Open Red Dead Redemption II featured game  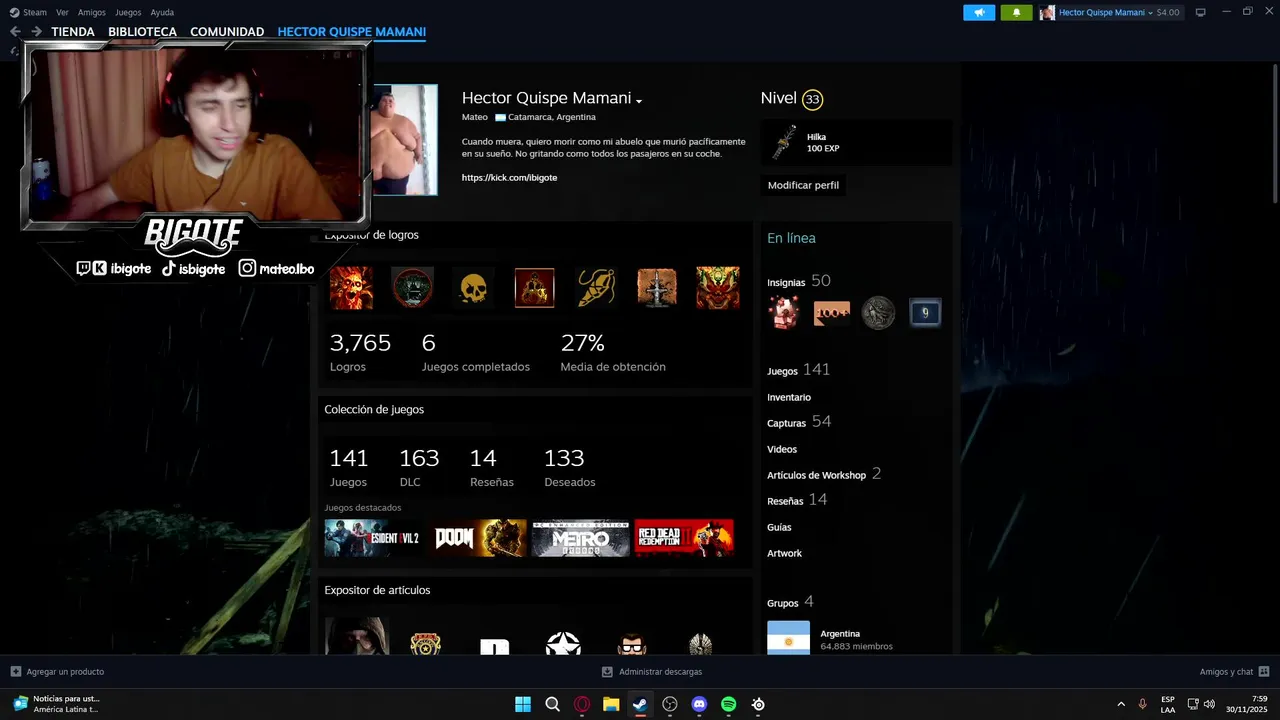coord(684,538)
